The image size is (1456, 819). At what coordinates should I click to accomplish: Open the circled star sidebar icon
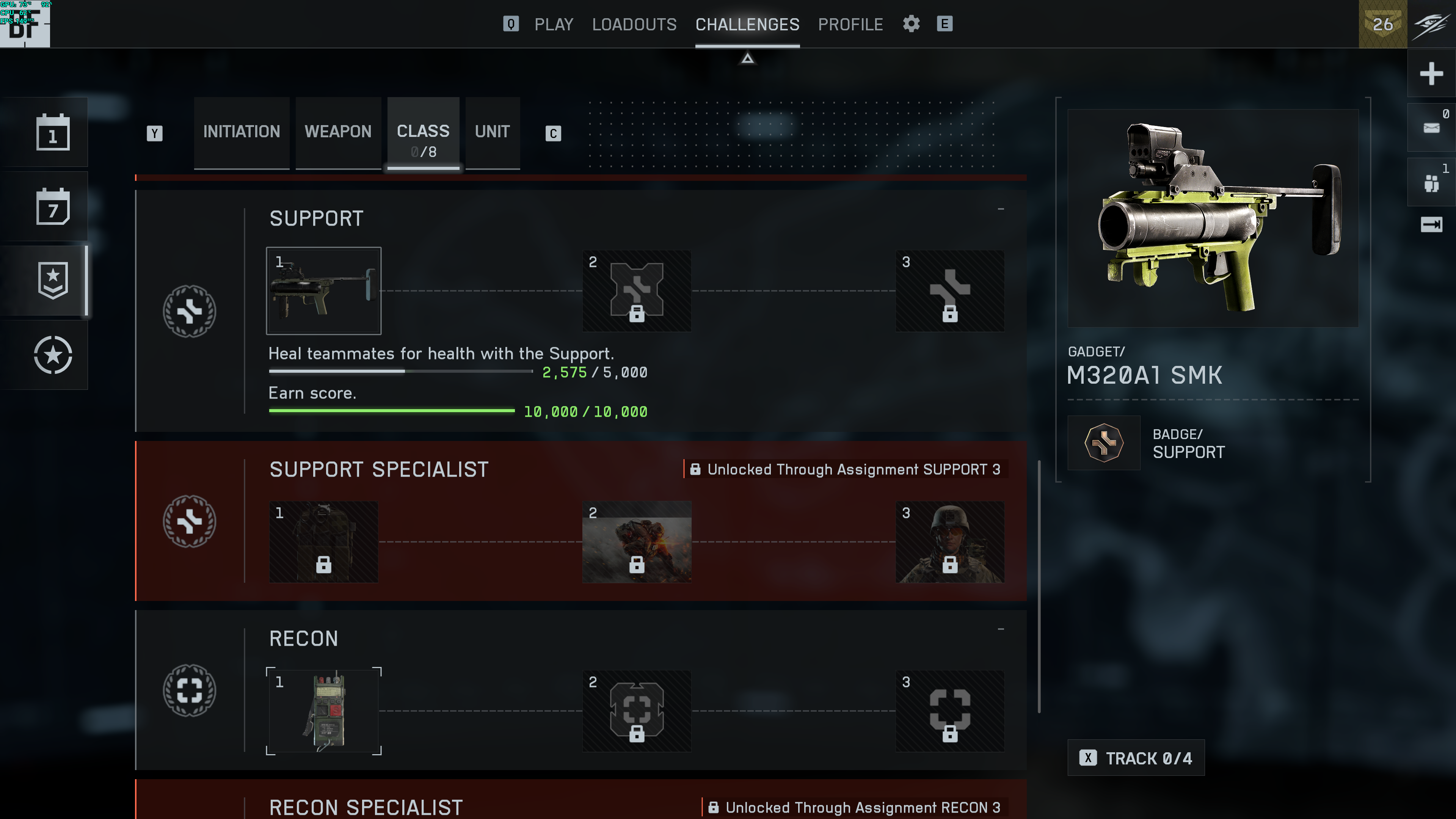click(x=53, y=355)
